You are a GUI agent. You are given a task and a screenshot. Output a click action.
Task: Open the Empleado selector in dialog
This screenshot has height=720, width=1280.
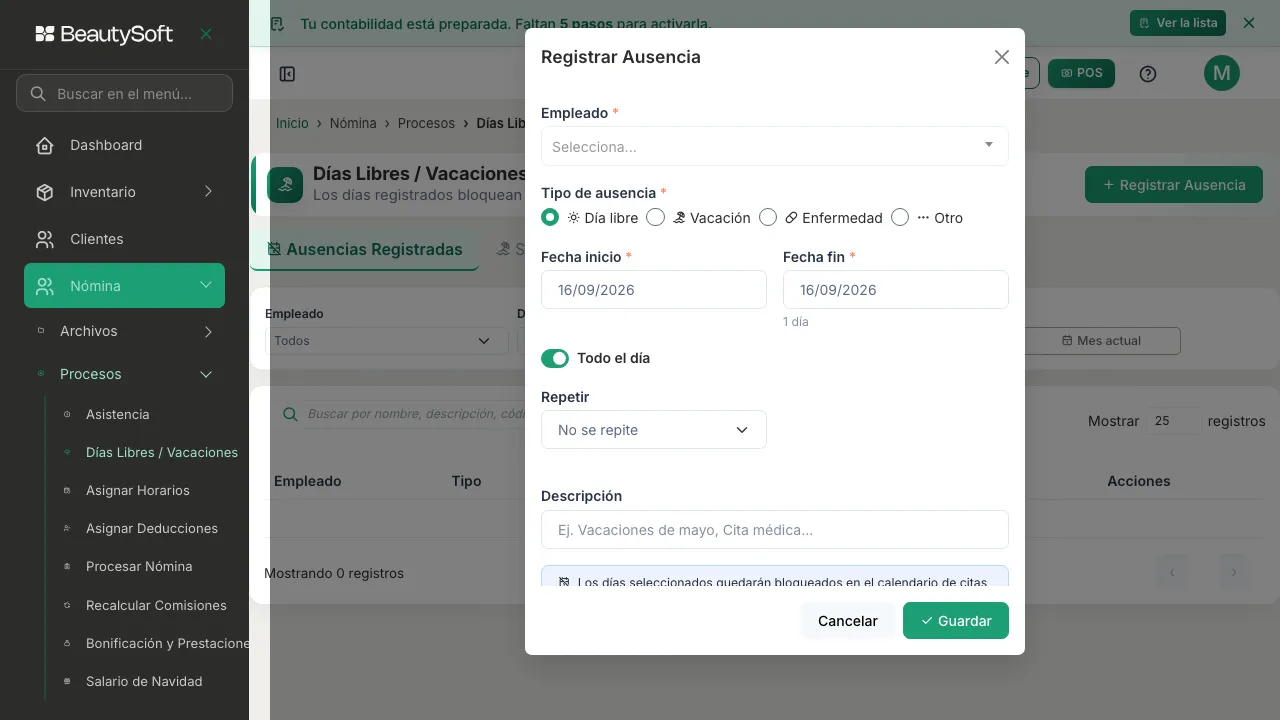click(x=775, y=146)
